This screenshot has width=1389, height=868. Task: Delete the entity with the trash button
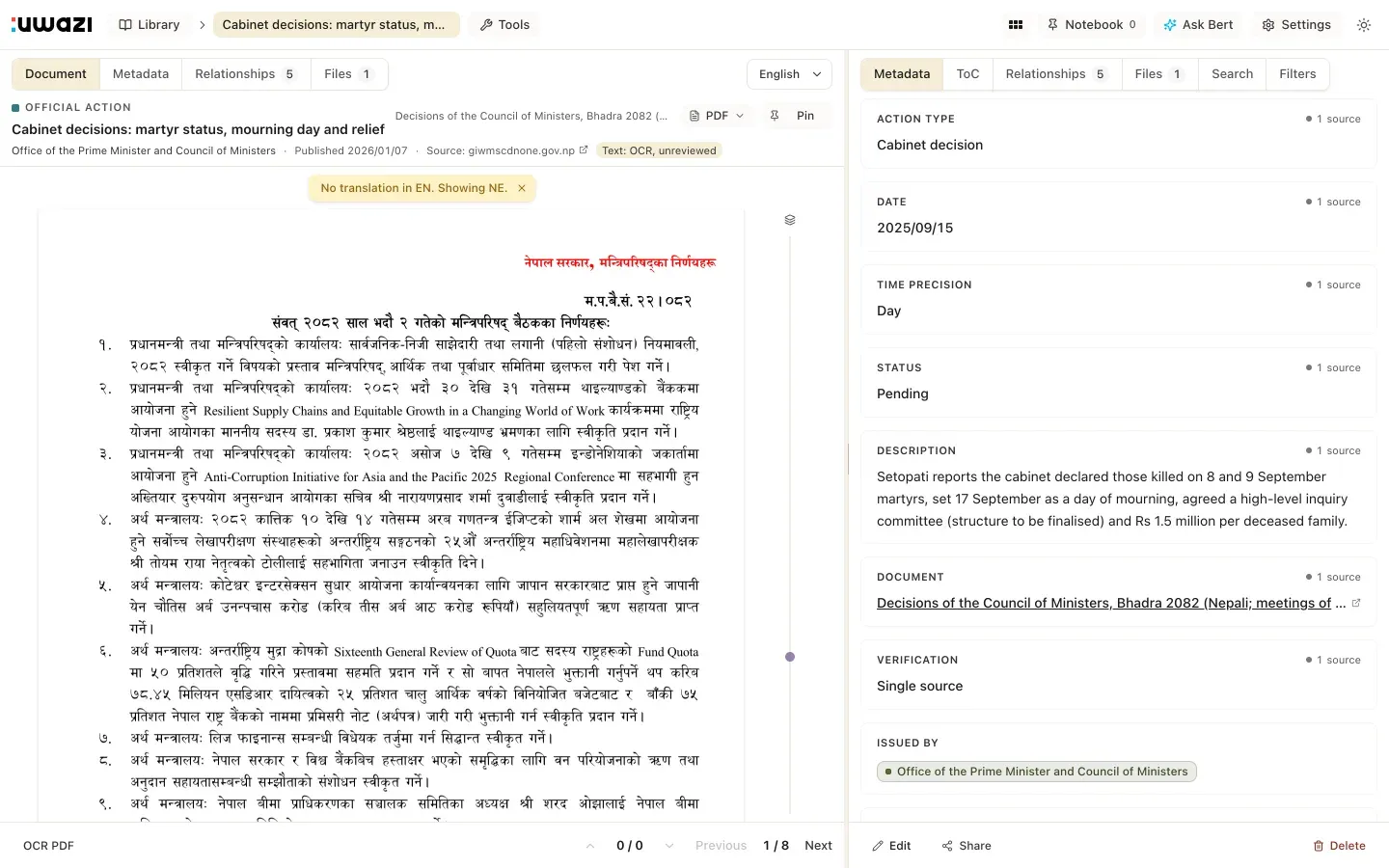tap(1340, 846)
